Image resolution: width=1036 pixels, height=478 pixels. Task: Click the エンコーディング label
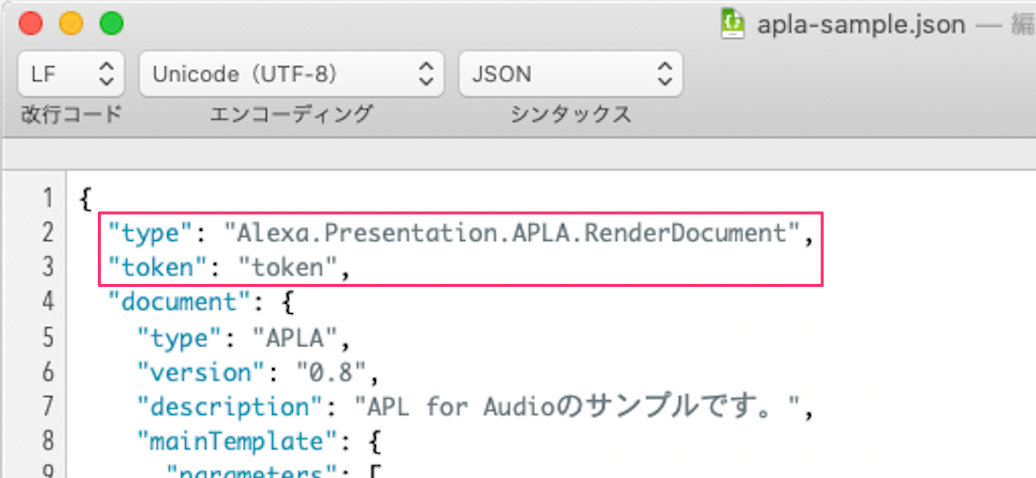pos(291,114)
